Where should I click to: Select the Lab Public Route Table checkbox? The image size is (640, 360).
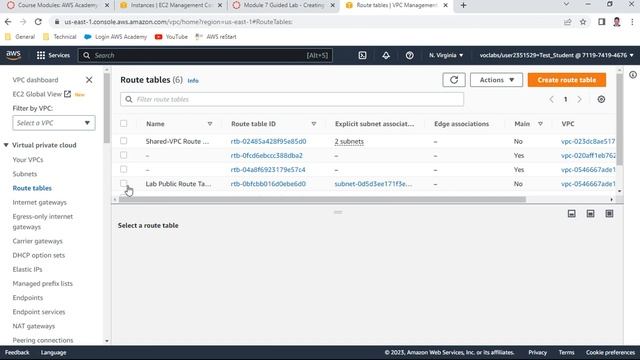point(124,183)
